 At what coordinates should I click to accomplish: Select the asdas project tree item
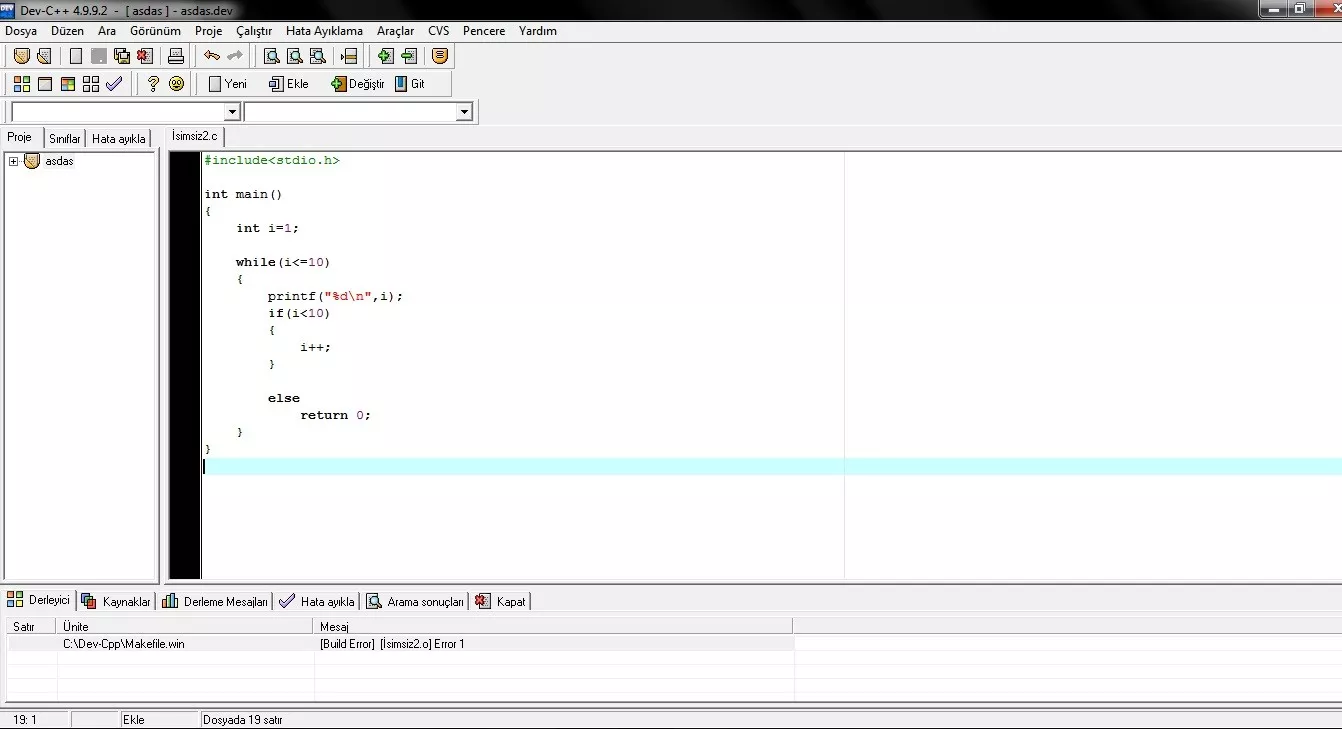pos(59,161)
